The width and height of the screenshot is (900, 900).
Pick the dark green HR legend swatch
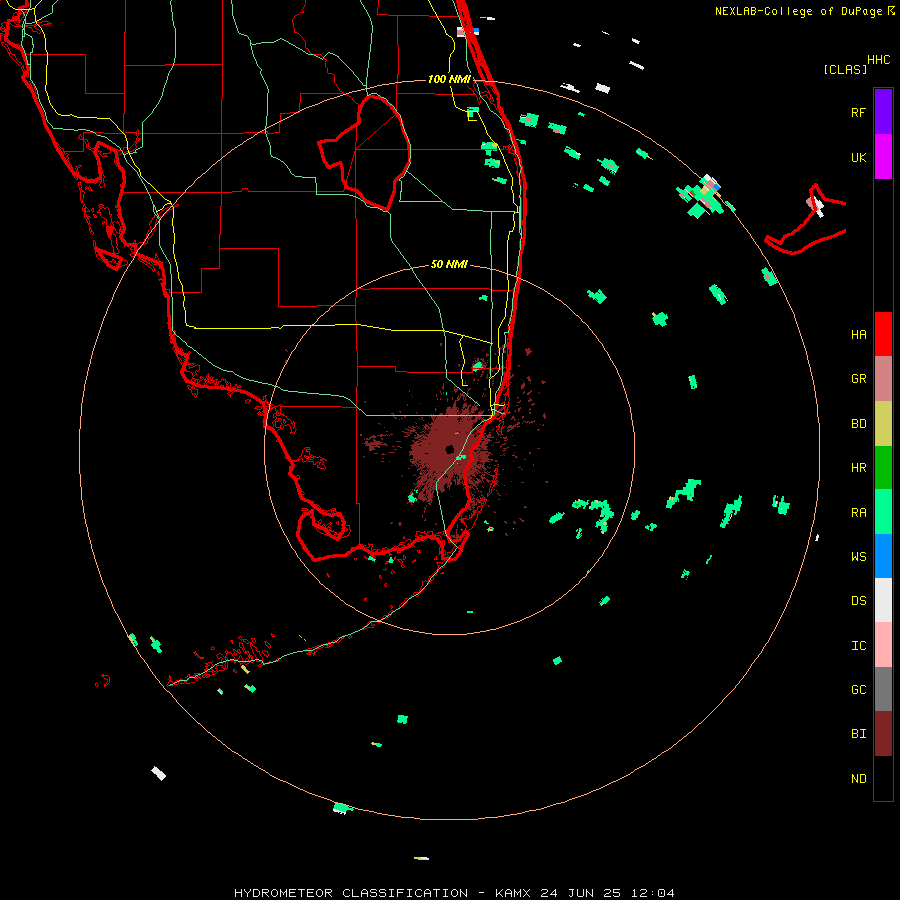(883, 467)
